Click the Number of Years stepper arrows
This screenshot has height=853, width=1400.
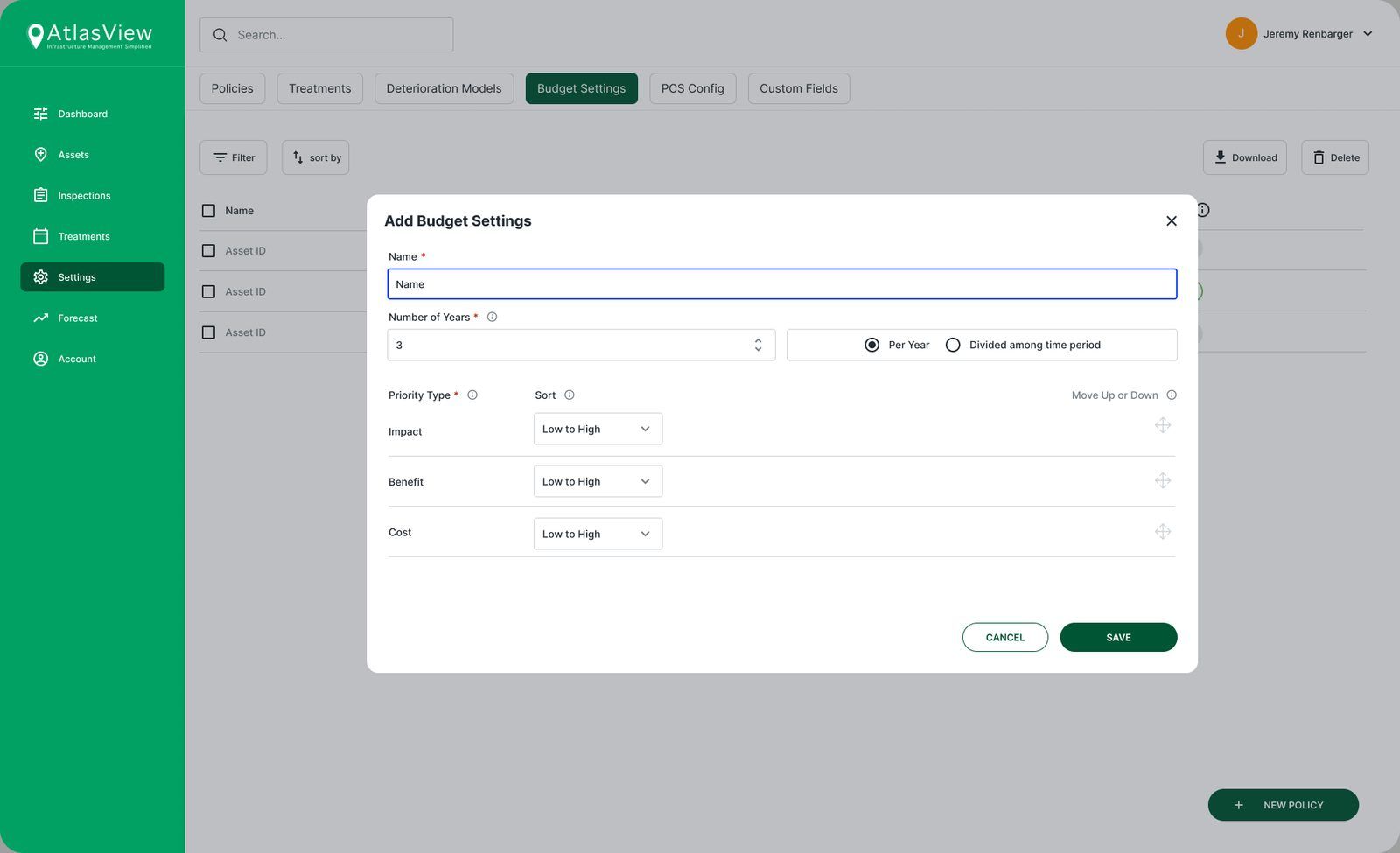(758, 345)
